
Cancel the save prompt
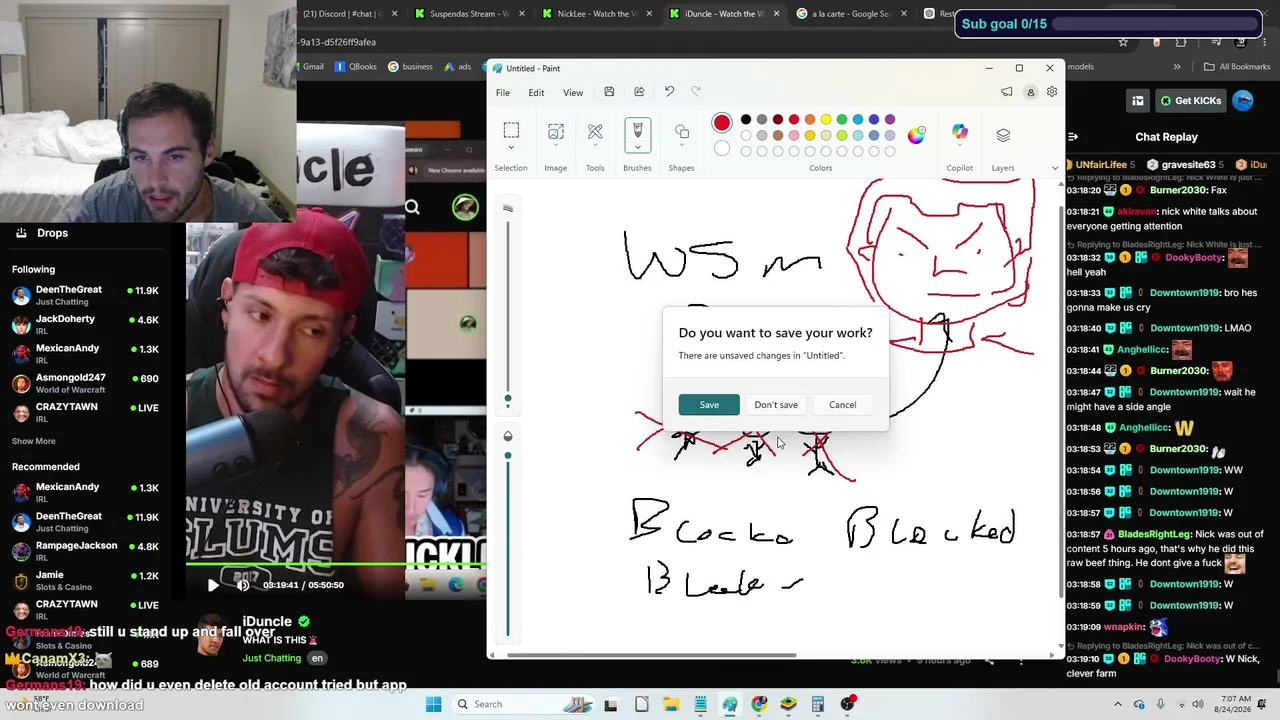point(842,404)
